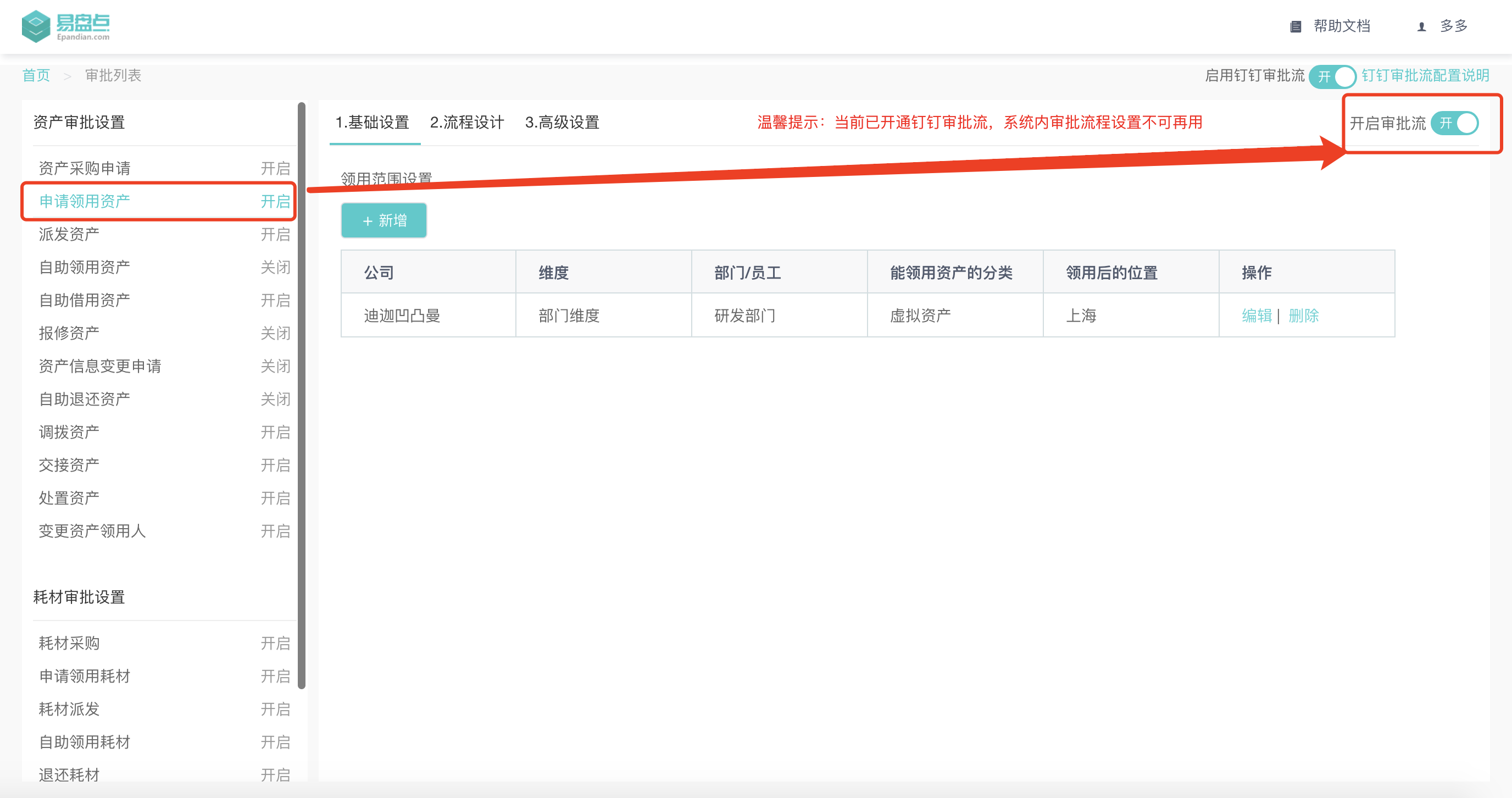
Task: Click the 新增 add button
Action: 384,221
